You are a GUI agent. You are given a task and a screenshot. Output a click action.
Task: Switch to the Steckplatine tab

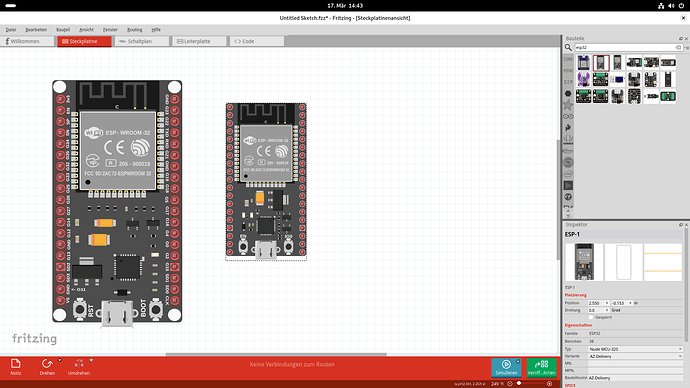click(x=84, y=41)
